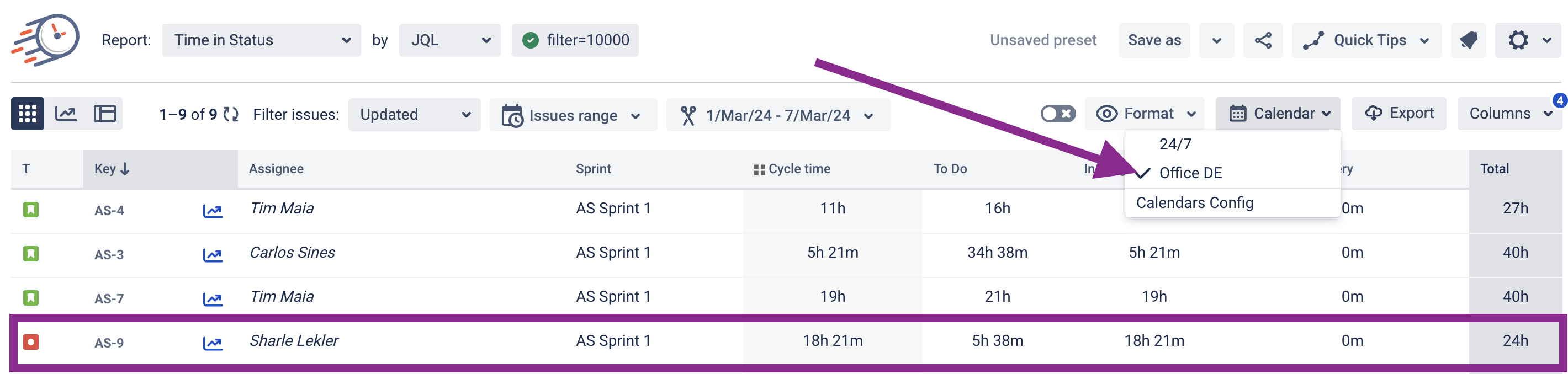Switch to the line chart view

pyautogui.click(x=66, y=114)
